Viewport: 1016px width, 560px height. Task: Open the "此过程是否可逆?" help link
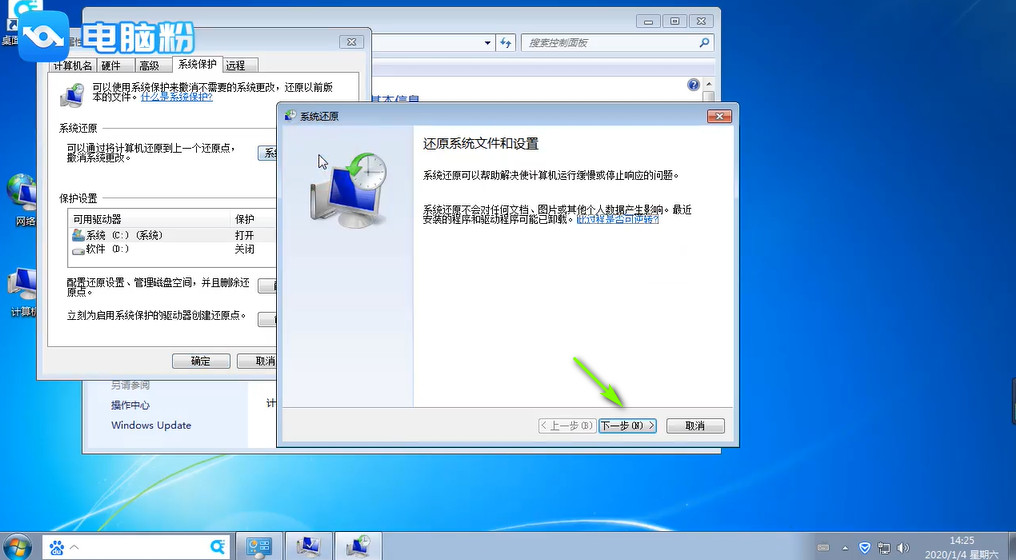[618, 219]
